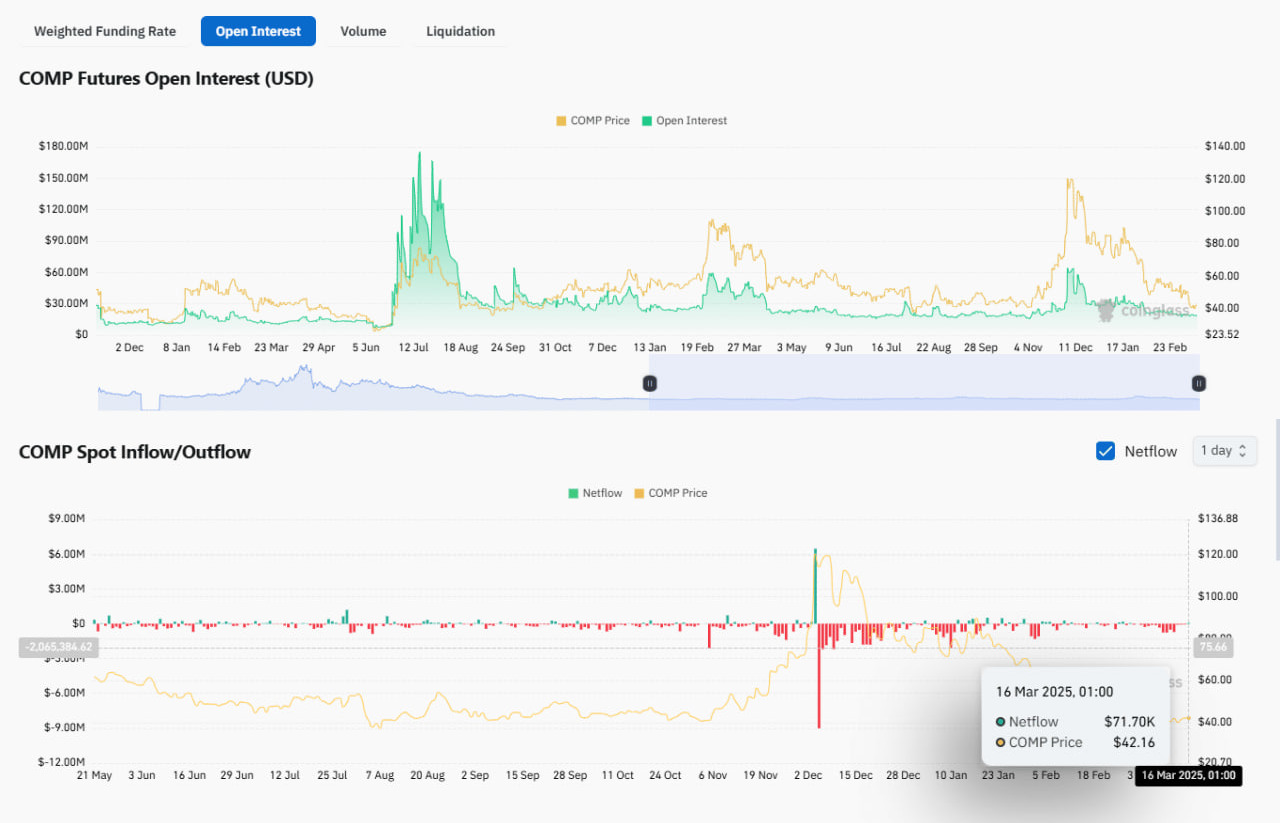Click the COMP Price $42.16 tooltip row
The height and width of the screenshot is (823, 1280).
click(1075, 742)
